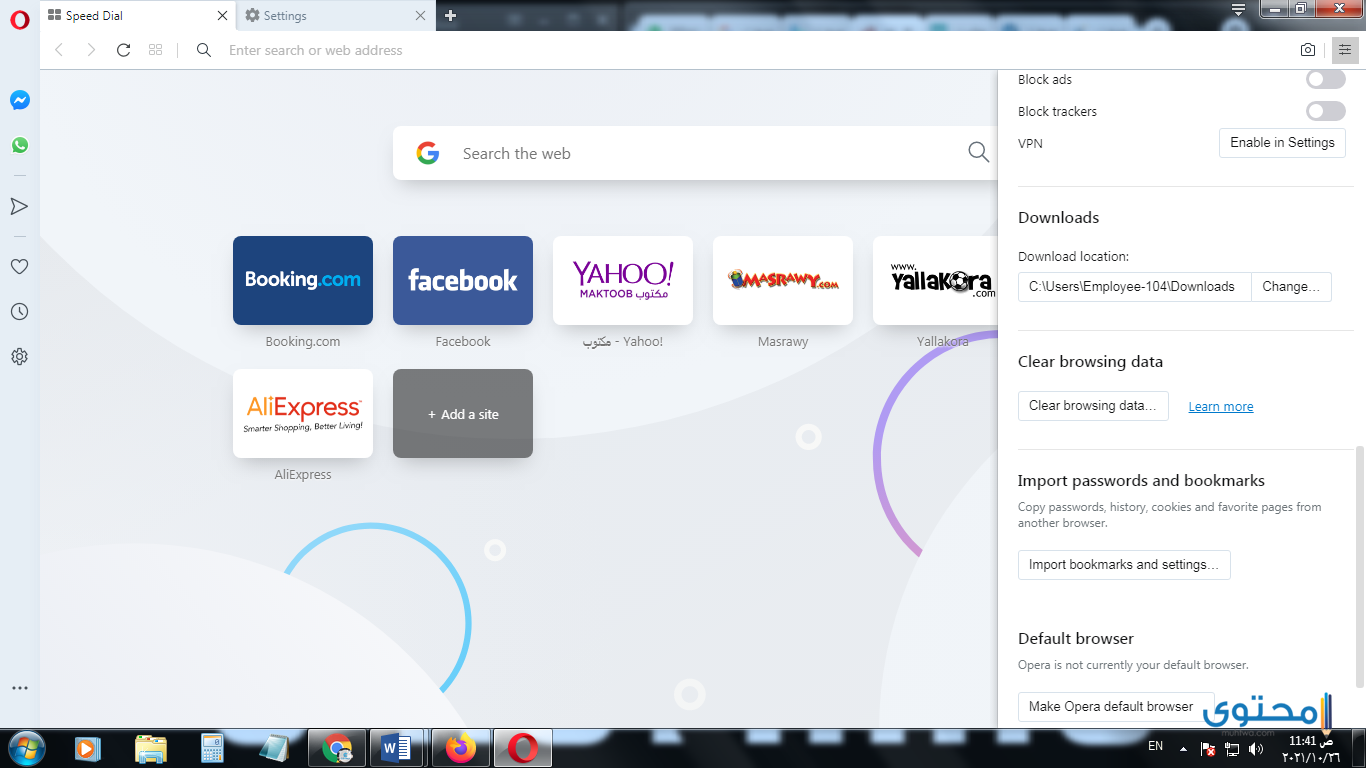This screenshot has height=768, width=1366.
Task: Open the Masrawy speed dial tile
Action: [x=783, y=280]
